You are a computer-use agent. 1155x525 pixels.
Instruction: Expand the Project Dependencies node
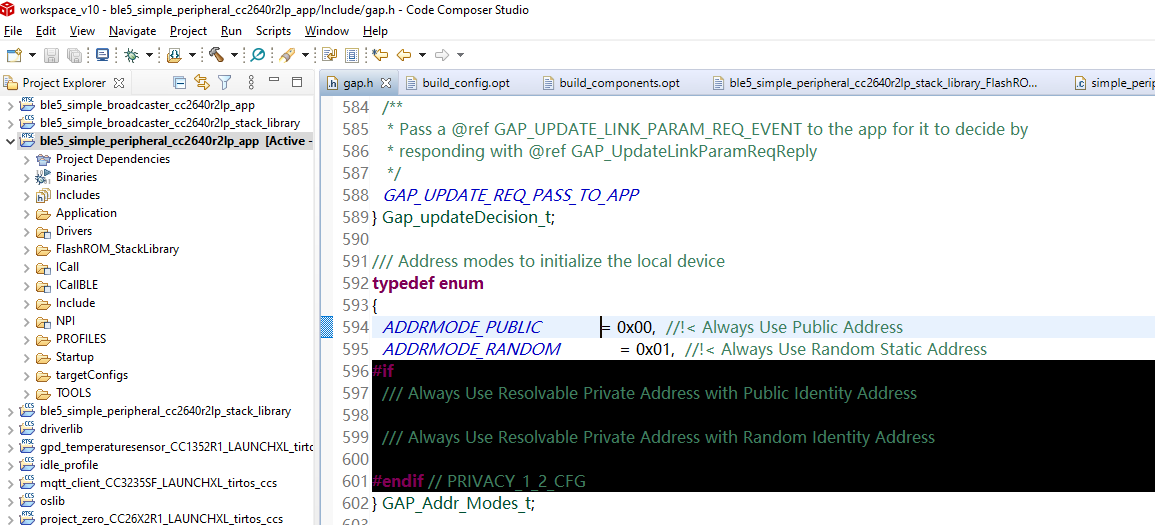tap(27, 159)
